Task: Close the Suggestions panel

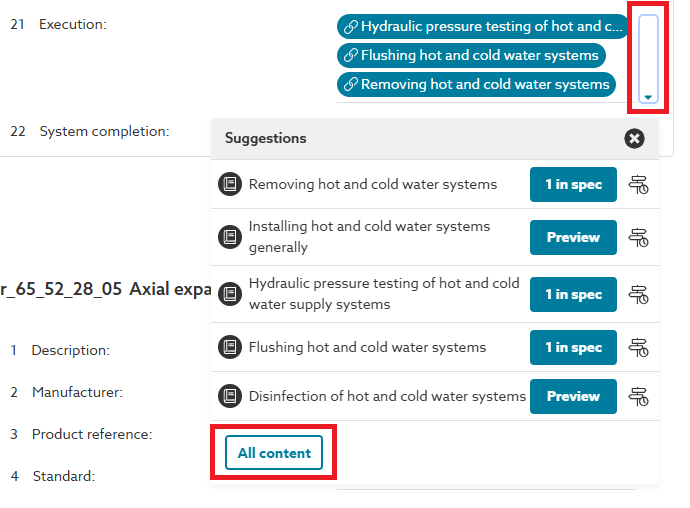Action: (x=634, y=139)
